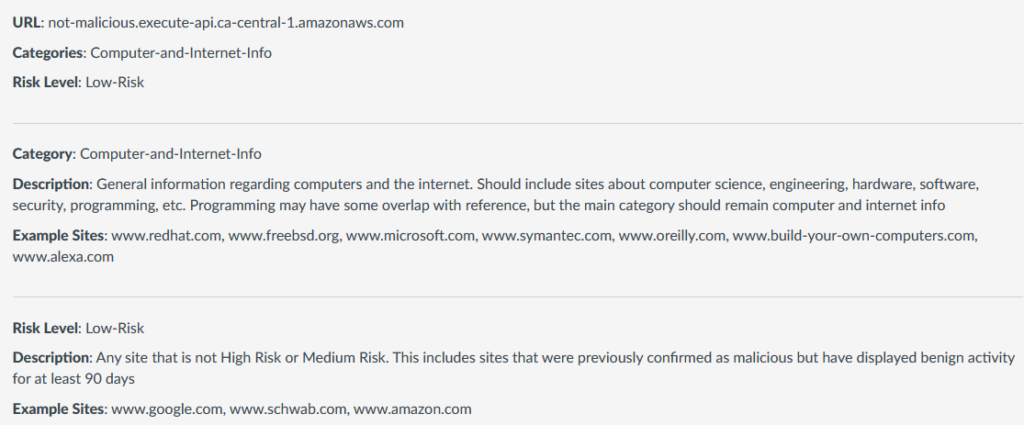Click www.schwab.com in low-risk examples
Image resolution: width=1024 pixels, height=425 pixels.
coord(289,409)
